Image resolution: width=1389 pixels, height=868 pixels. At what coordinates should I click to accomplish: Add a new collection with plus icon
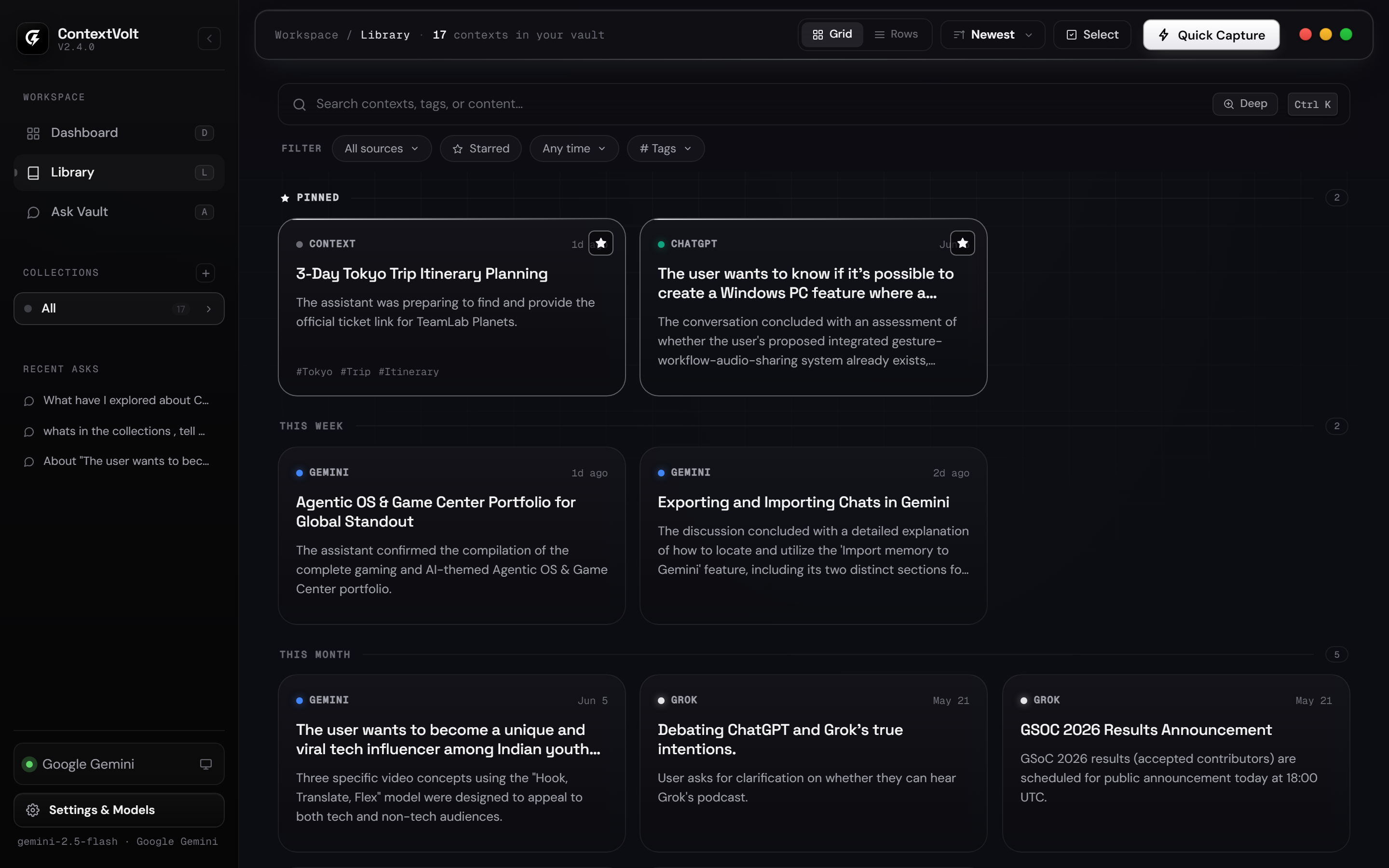(x=205, y=273)
